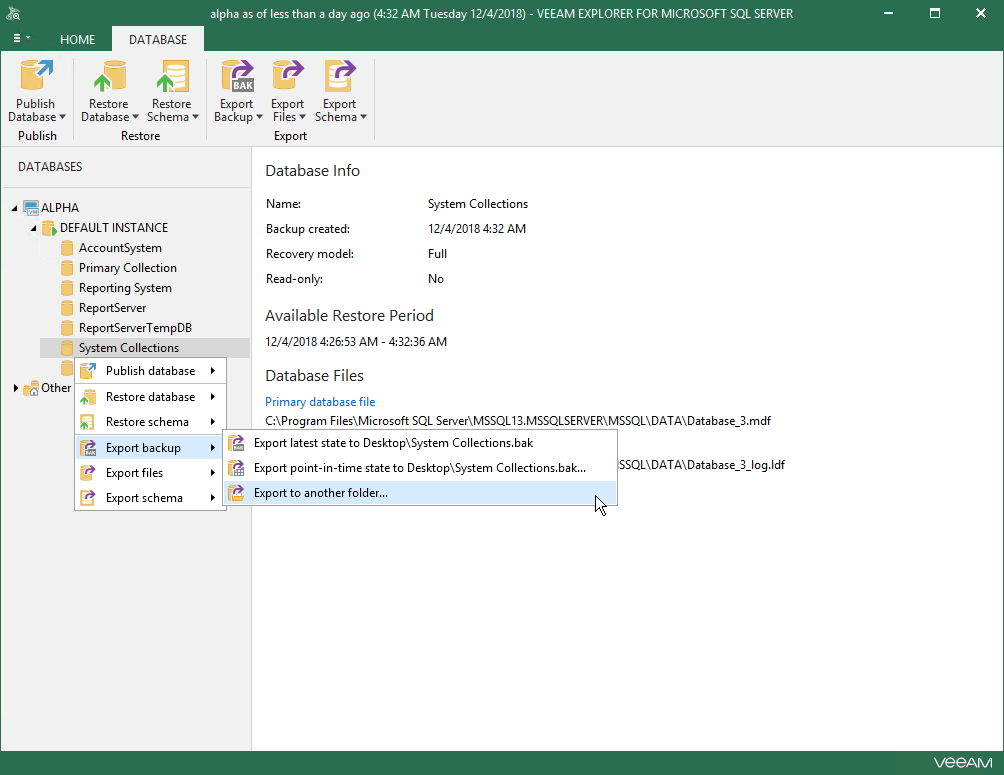Screen dimensions: 1004x775
Task: Click the DEFAULT INSTANCE icon
Action: pos(49,228)
